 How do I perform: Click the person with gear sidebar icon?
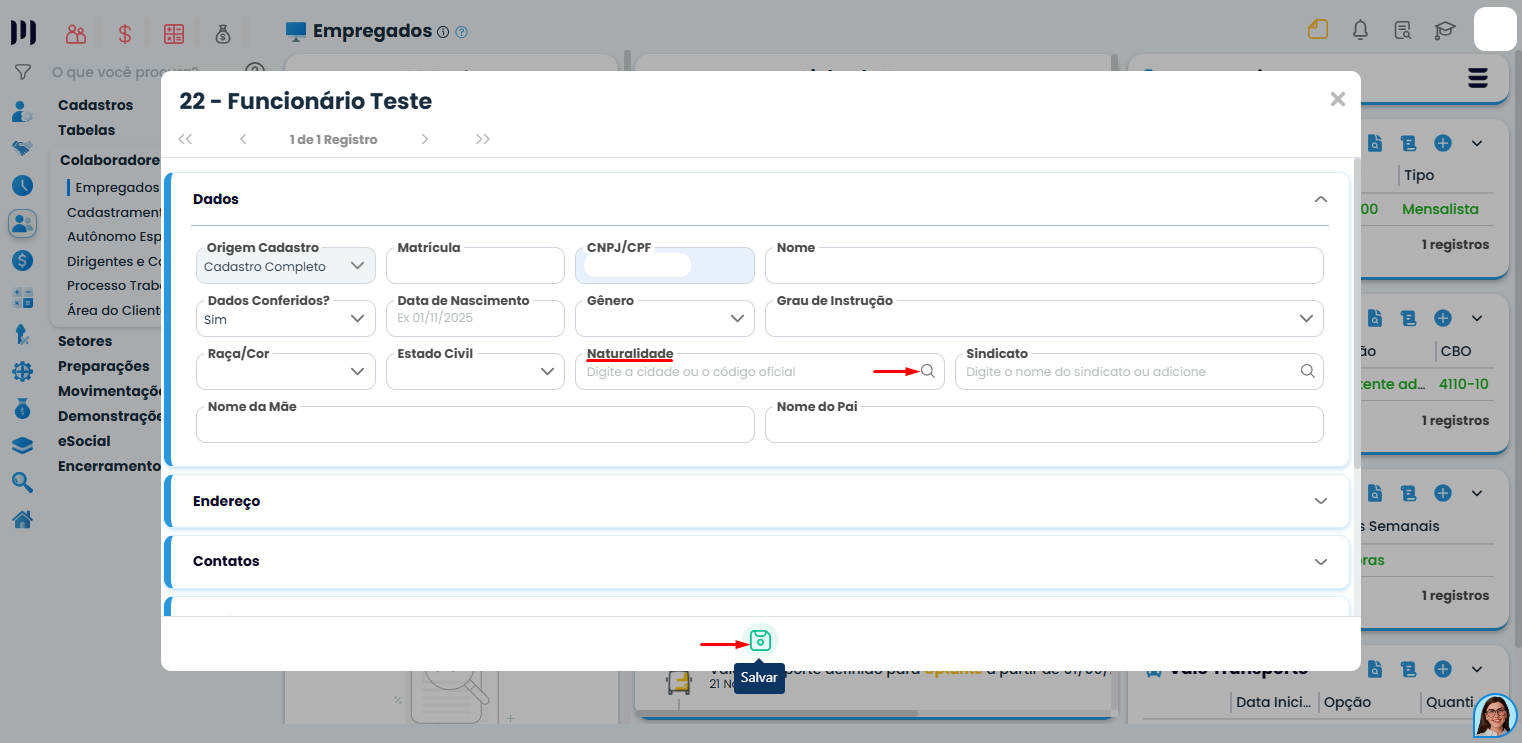(x=22, y=111)
